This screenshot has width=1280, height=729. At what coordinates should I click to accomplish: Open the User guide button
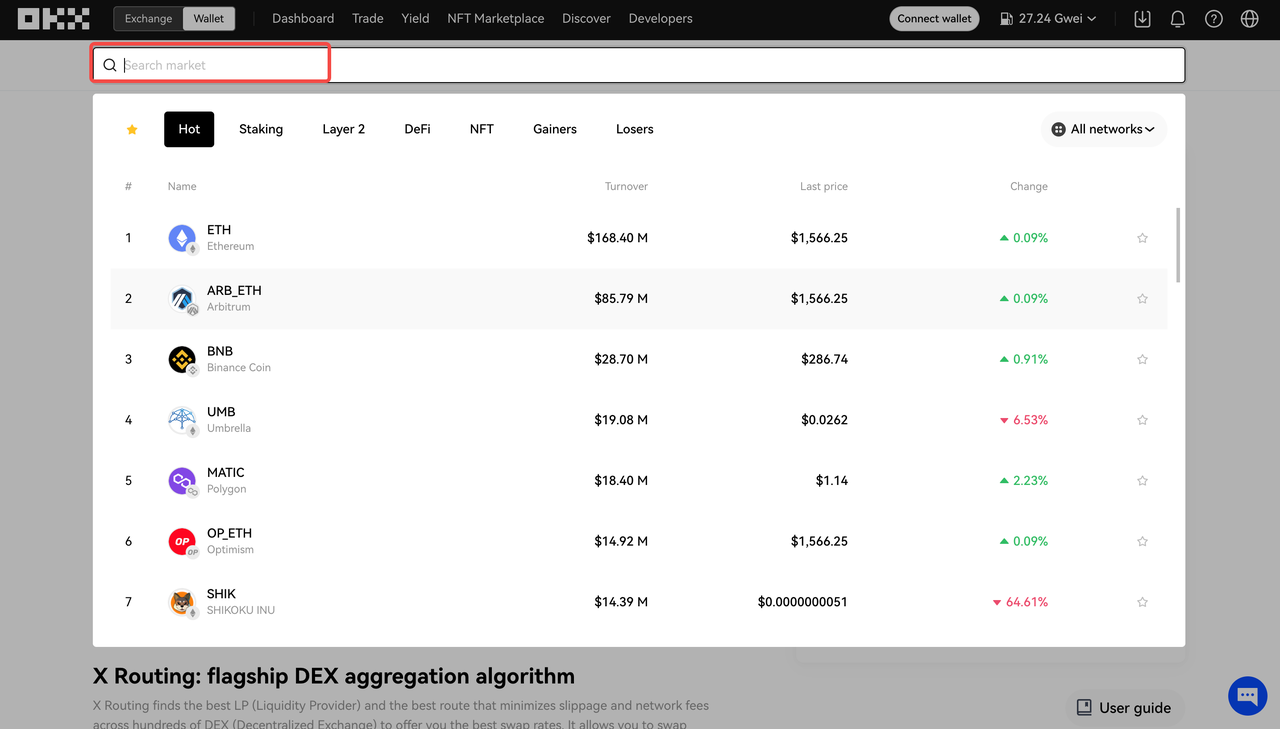[1123, 708]
